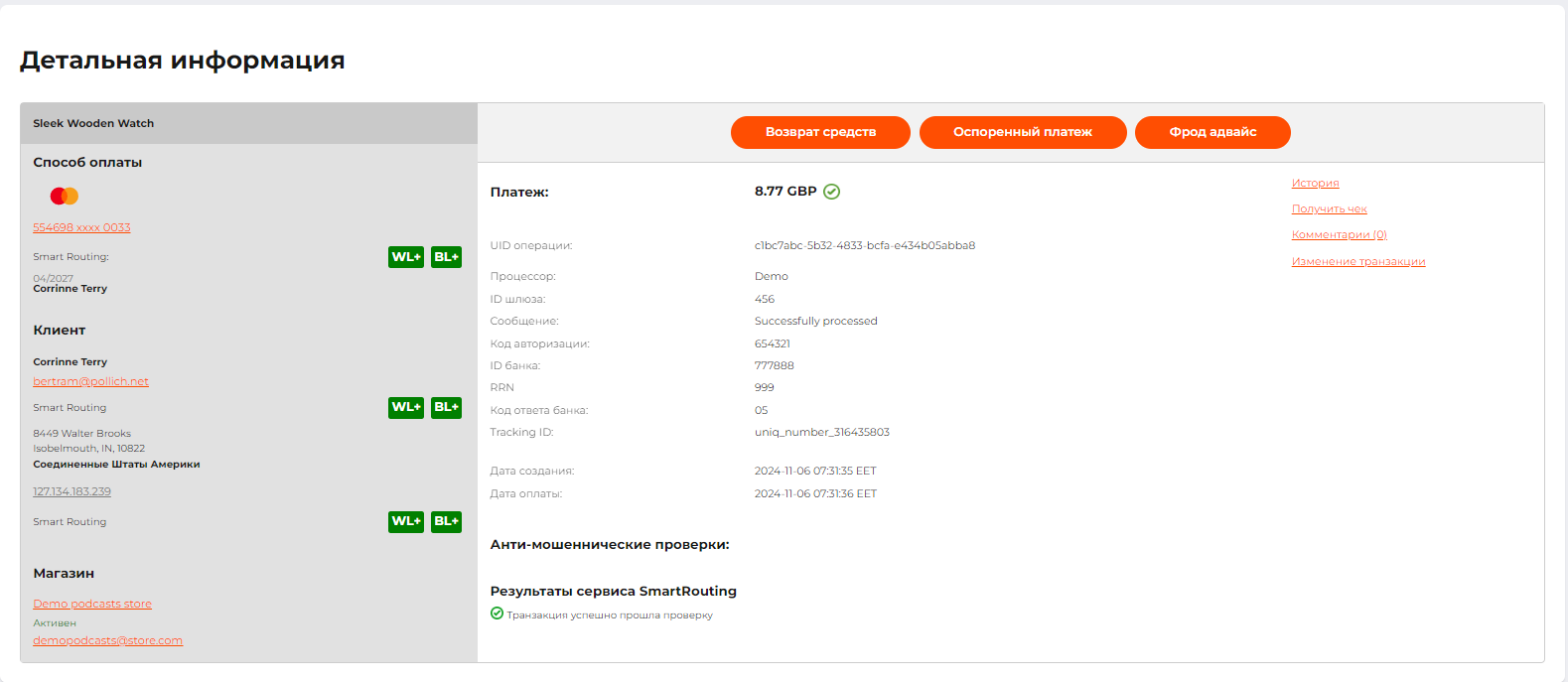Viewport: 1568px width, 682px height.
Task: Open the Изменение транзакции link
Action: coord(1357,261)
